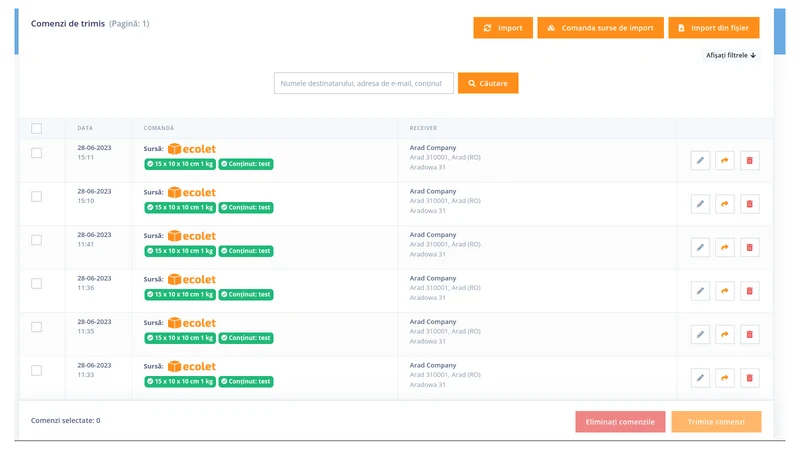This screenshot has height=450, width=800.
Task: Select the order dated 28-06-2023 15:11
Action: point(36,153)
